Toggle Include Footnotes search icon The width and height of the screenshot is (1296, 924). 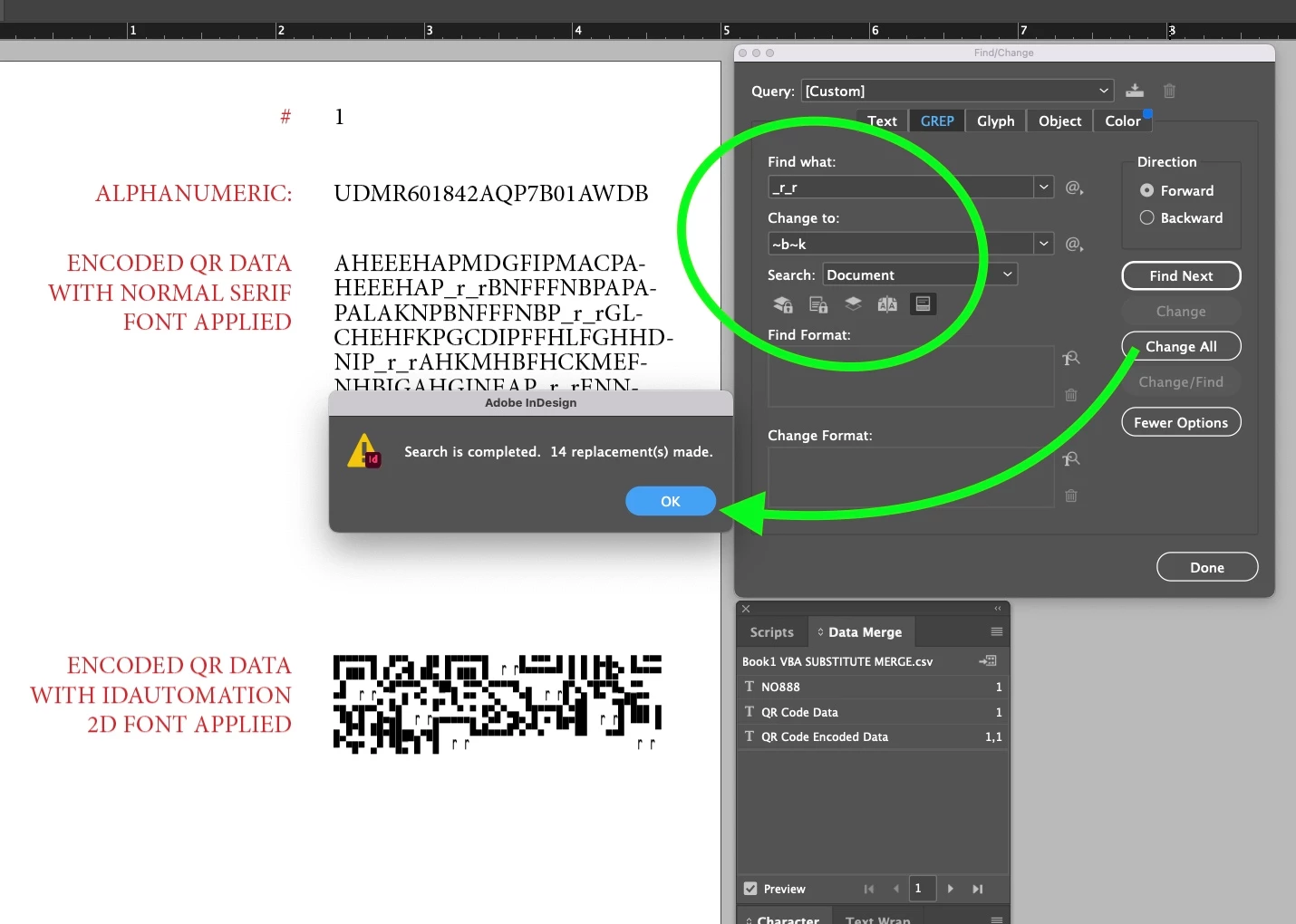[923, 304]
